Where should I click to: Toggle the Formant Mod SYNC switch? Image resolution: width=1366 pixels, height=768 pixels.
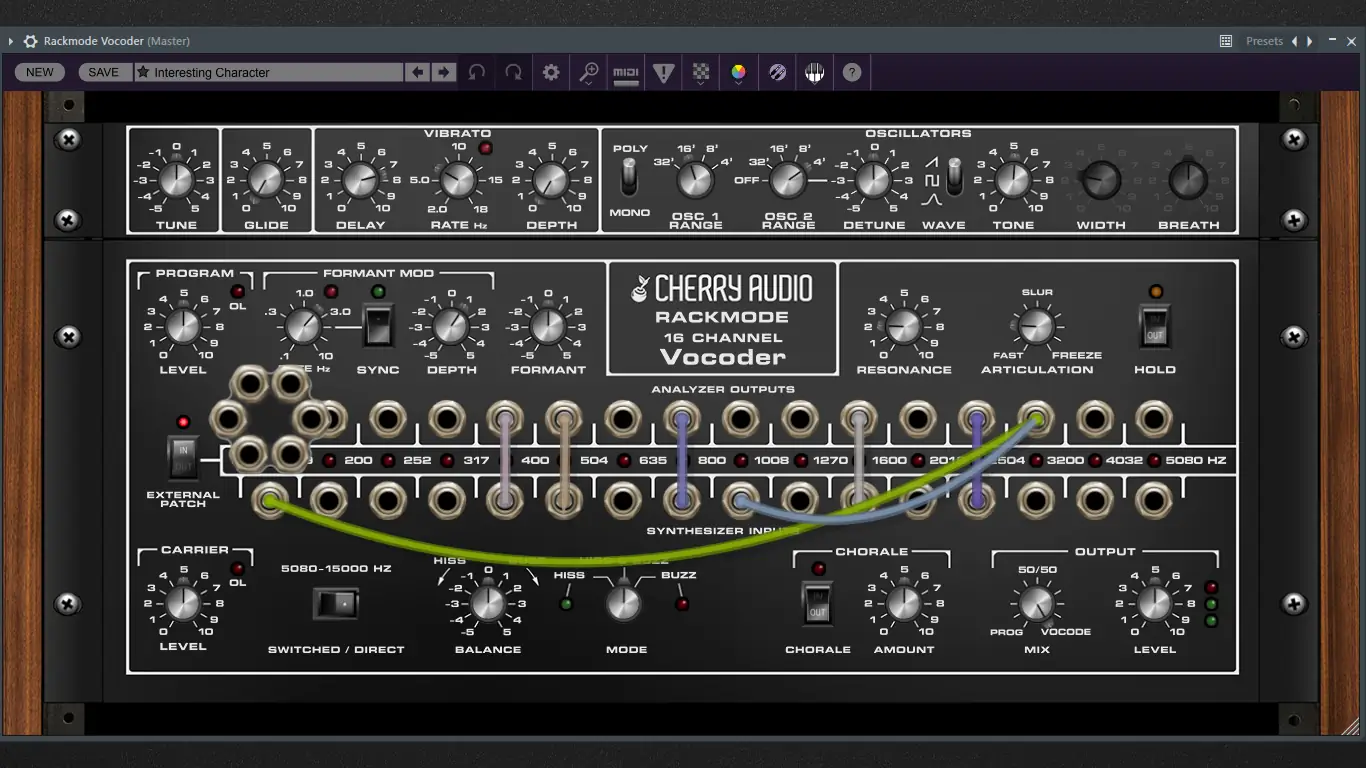point(378,326)
